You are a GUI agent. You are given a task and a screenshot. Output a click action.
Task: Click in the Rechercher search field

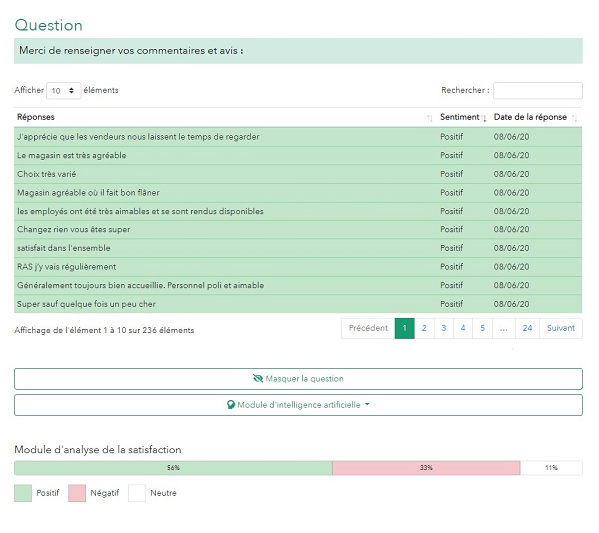537,91
